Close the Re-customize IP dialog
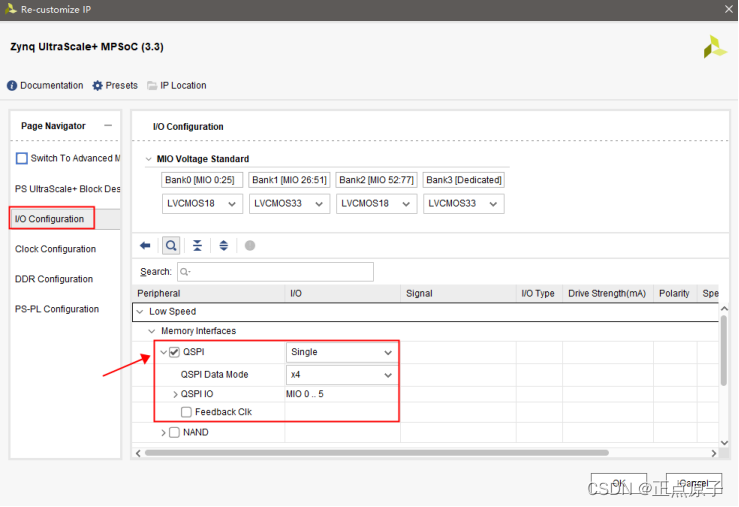This screenshot has width=739, height=507. pyautogui.click(x=728, y=9)
